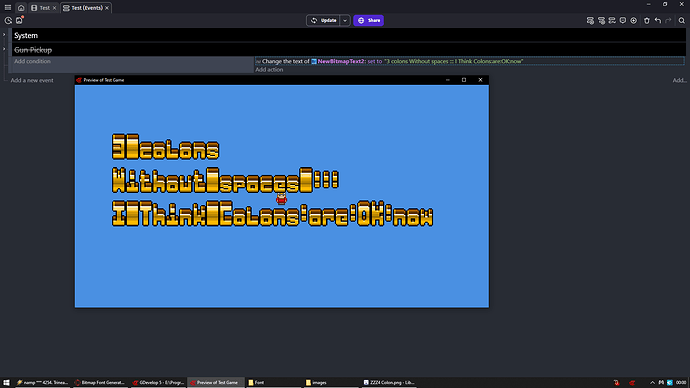
Task: Delete selected event with trash icon
Action: [646, 21]
